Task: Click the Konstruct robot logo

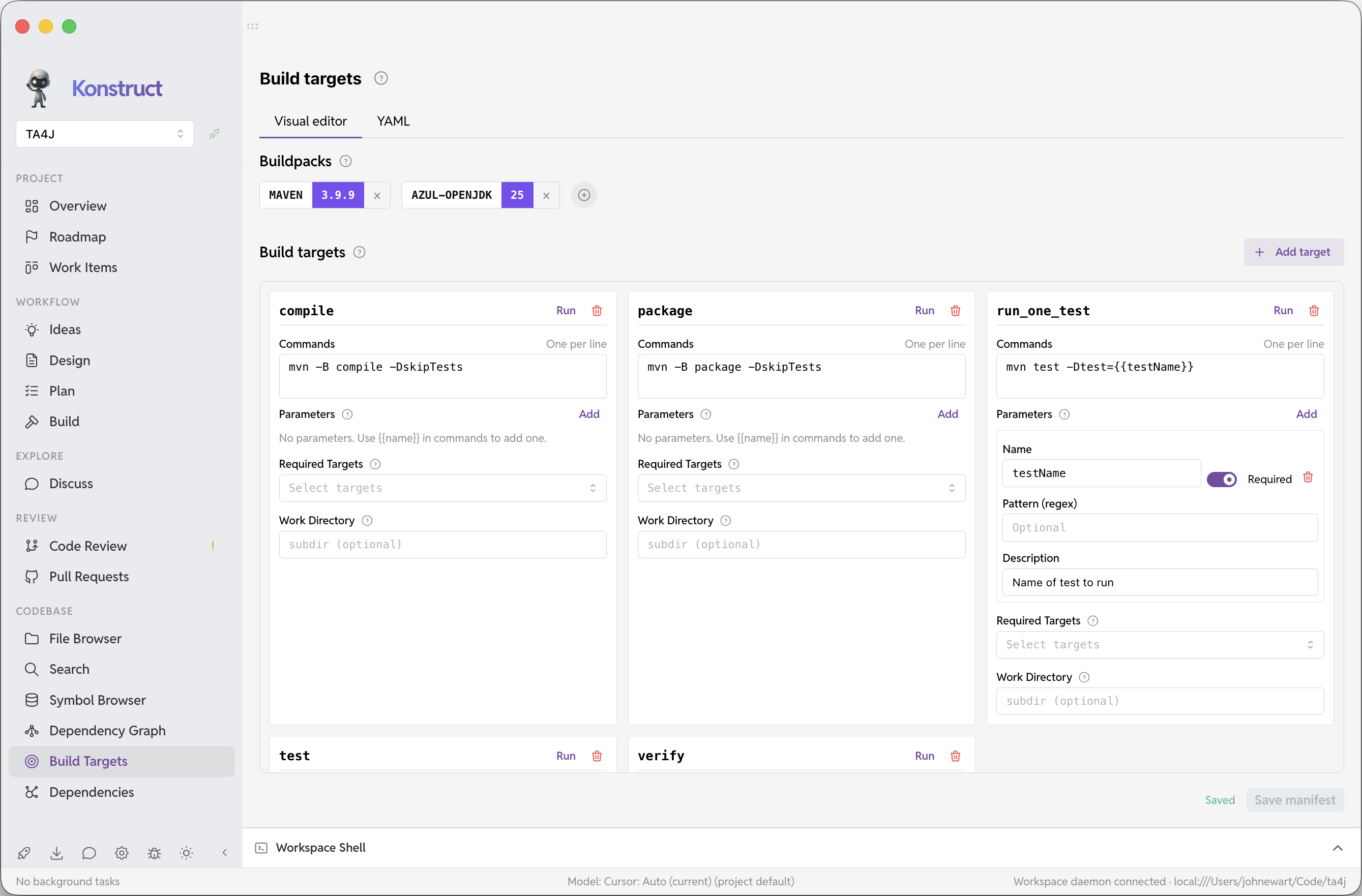Action: pos(38,88)
